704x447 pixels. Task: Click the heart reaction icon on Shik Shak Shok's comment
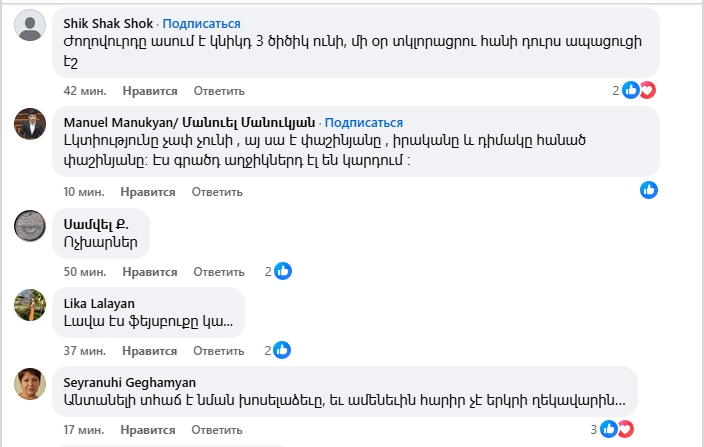click(647, 90)
